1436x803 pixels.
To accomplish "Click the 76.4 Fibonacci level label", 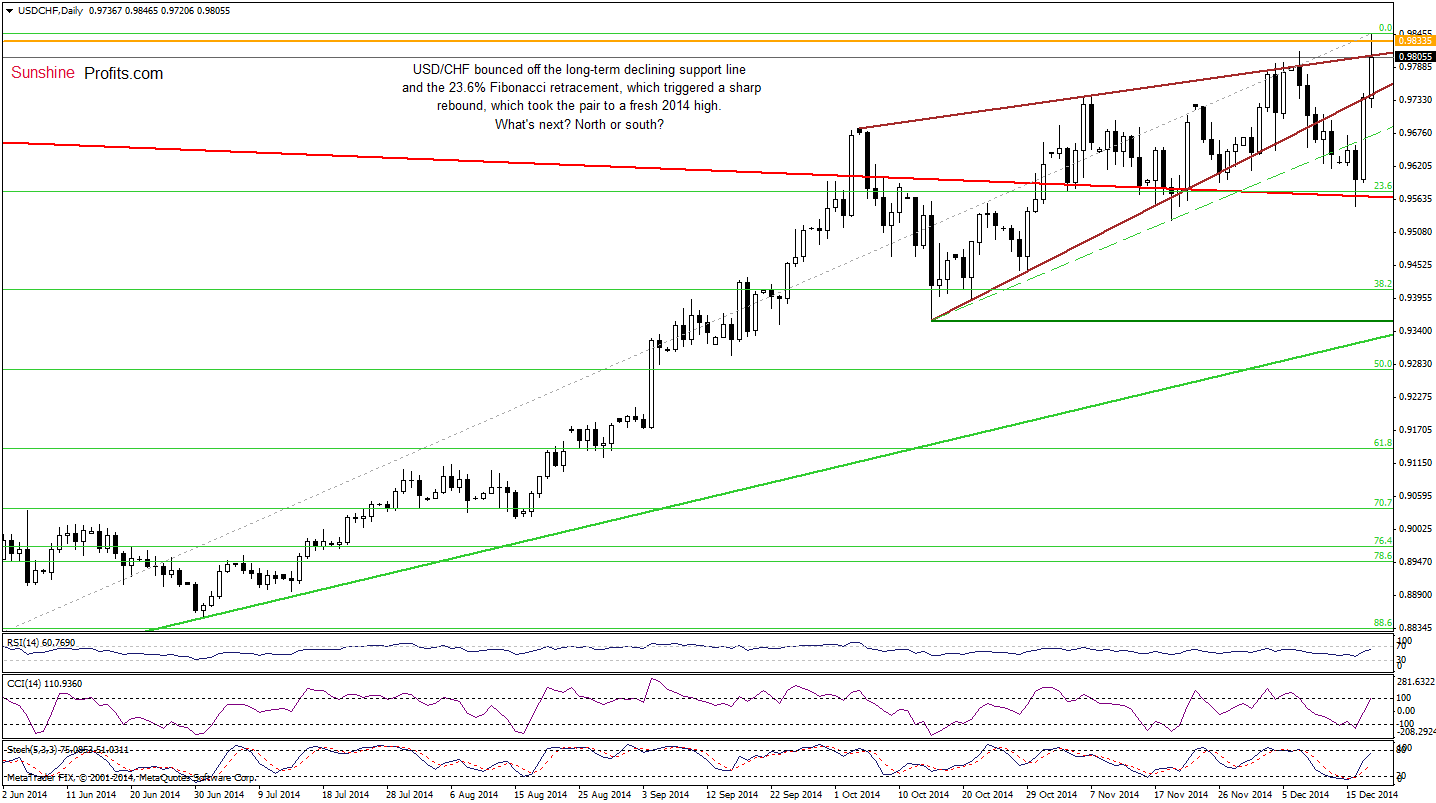I will click(x=1382, y=541).
